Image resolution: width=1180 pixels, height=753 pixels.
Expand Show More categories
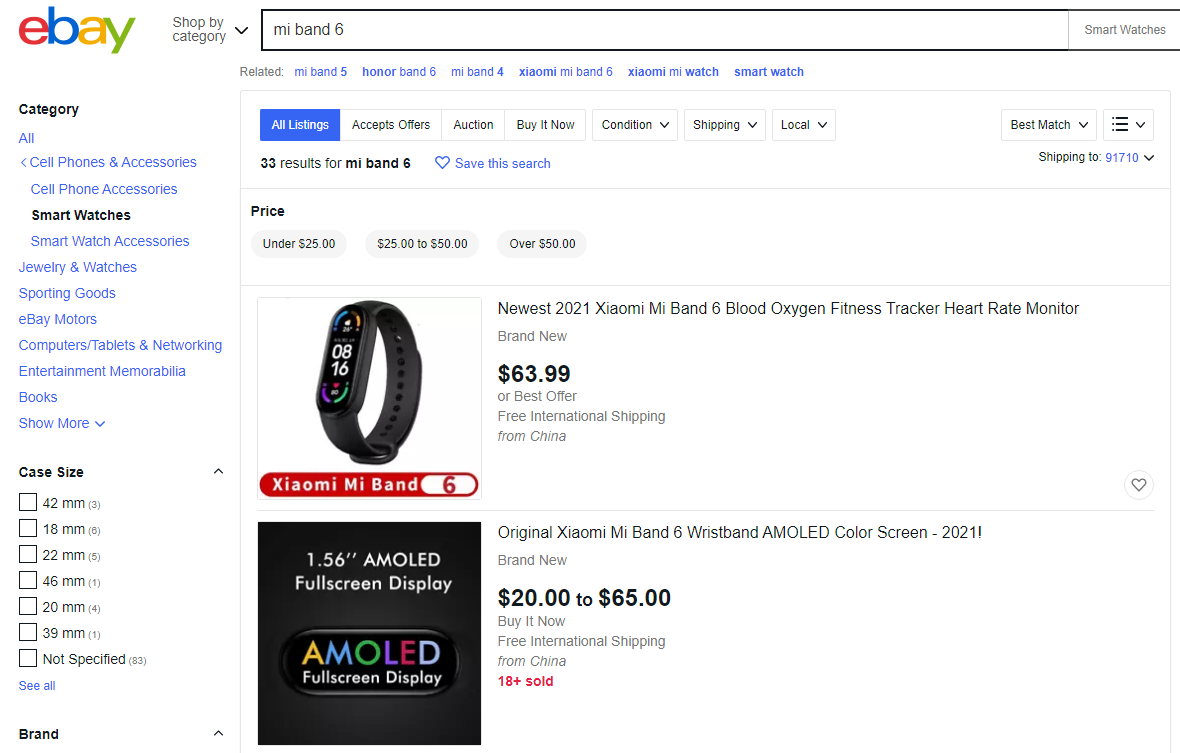[x=62, y=423]
